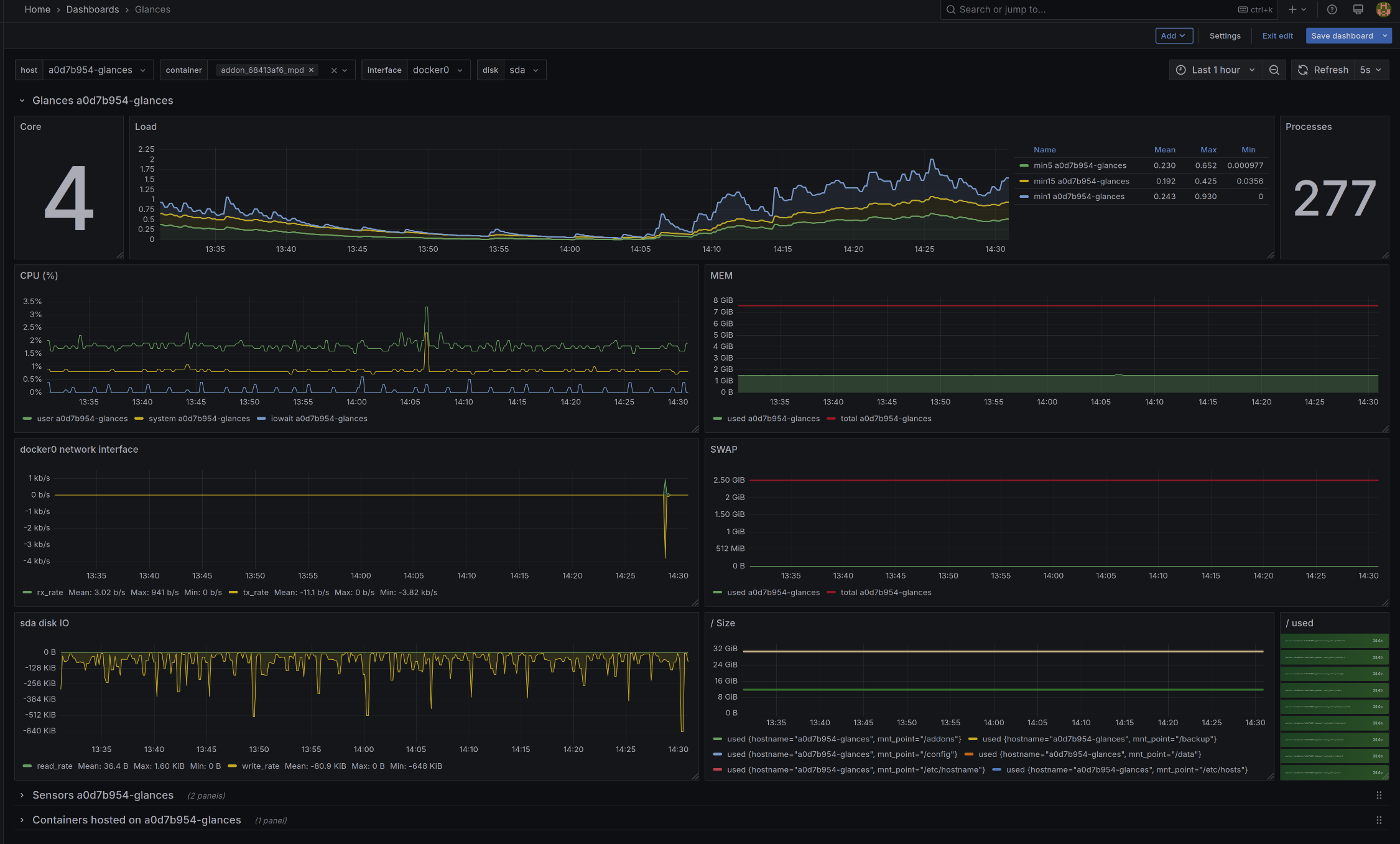Toggle iowait series in CPU legend
Image resolution: width=1400 pixels, height=844 pixels.
[318, 419]
